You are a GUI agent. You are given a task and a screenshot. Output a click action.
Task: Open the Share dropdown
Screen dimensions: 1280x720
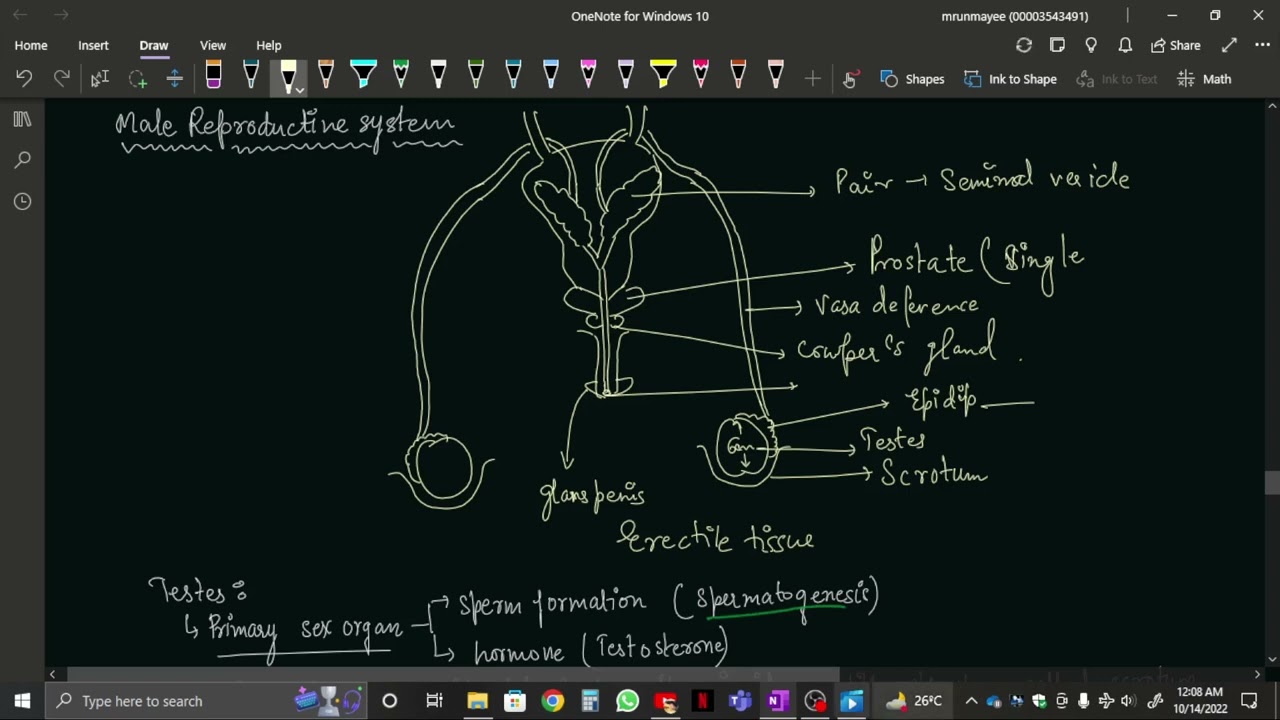point(1175,45)
